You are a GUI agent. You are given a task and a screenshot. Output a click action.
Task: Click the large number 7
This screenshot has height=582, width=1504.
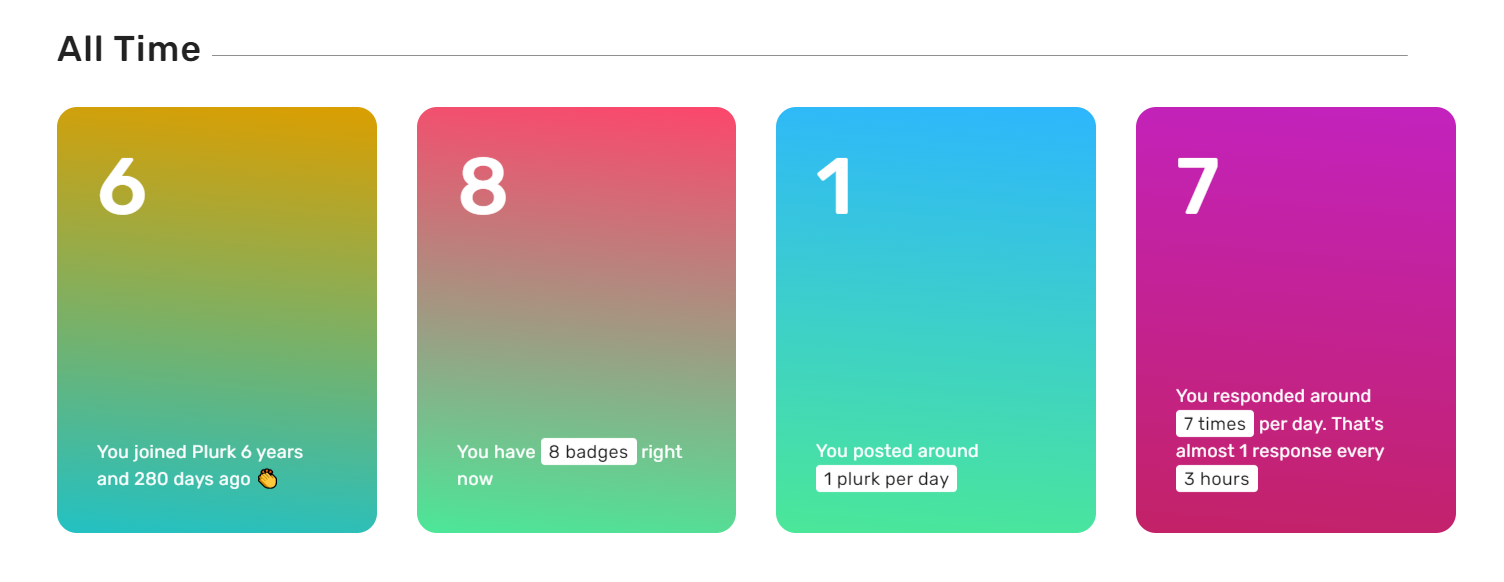pos(1198,187)
